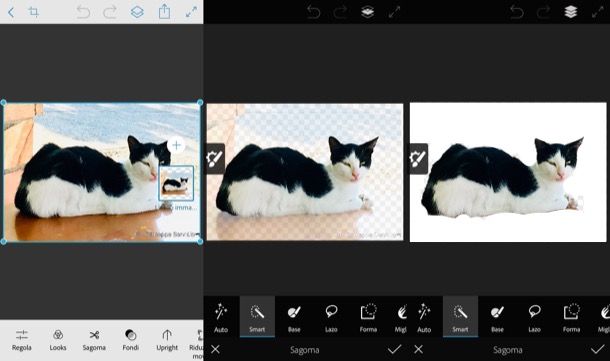Expand to fullscreen in right screenshot
The width and height of the screenshot is (610, 361).
[x=598, y=12]
